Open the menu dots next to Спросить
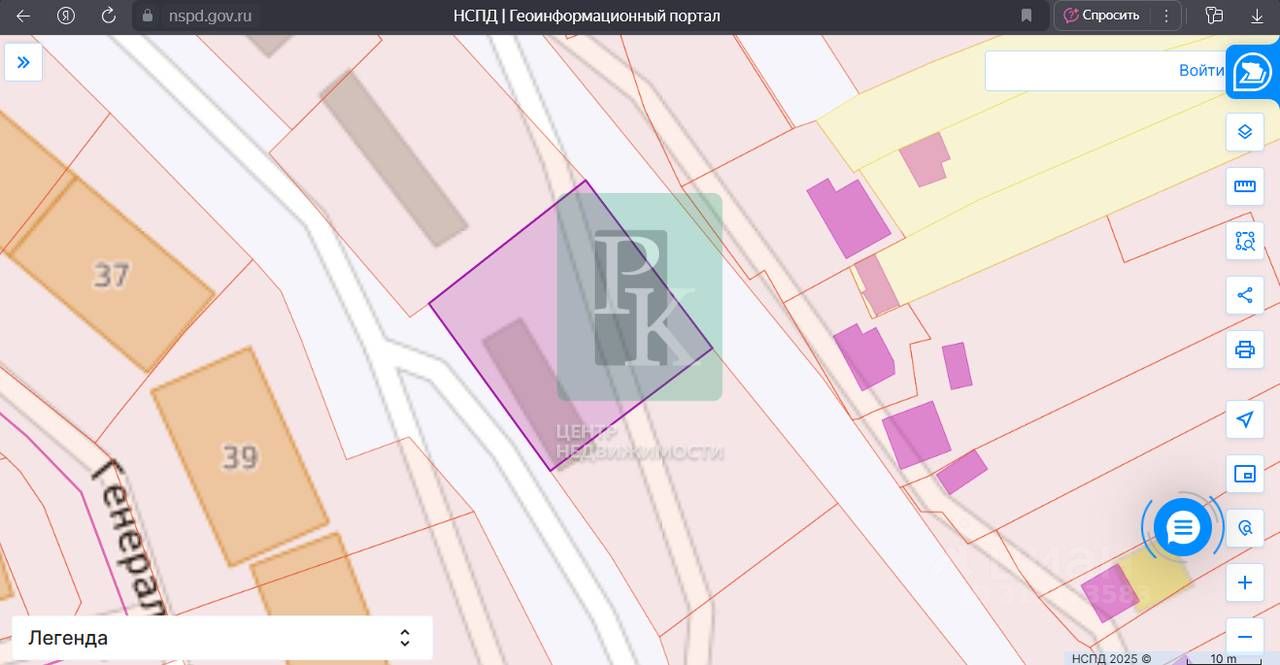 click(x=1166, y=15)
